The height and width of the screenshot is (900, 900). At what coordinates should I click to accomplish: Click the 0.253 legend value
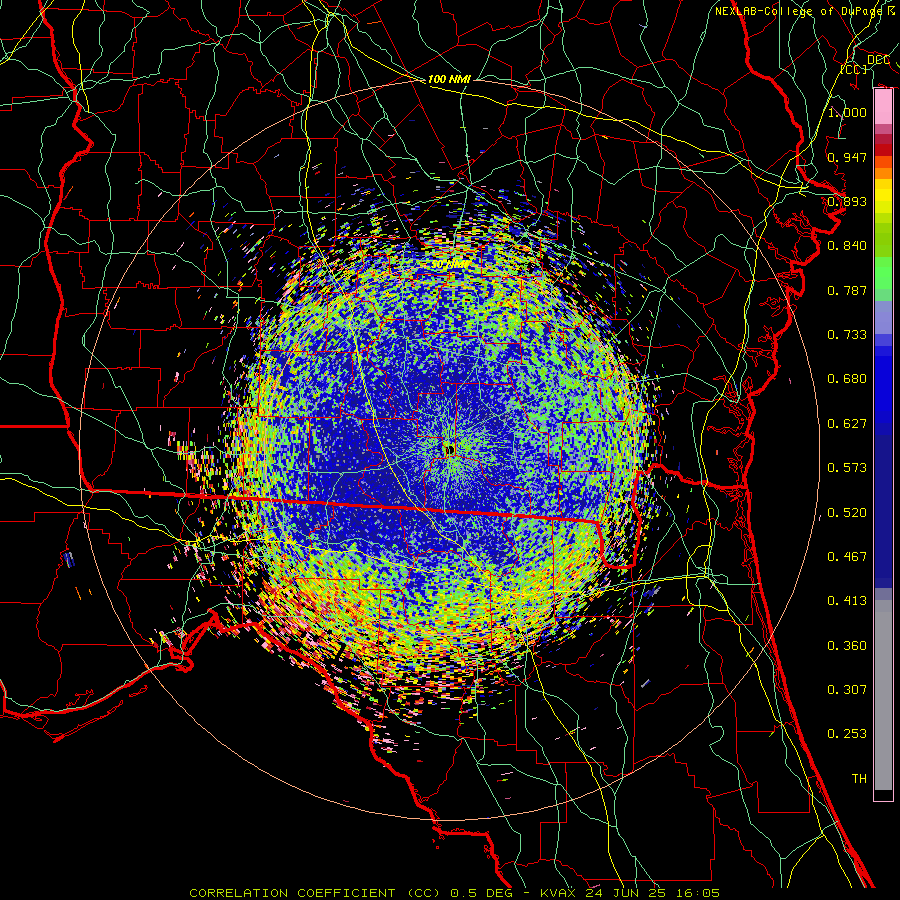[x=847, y=734]
